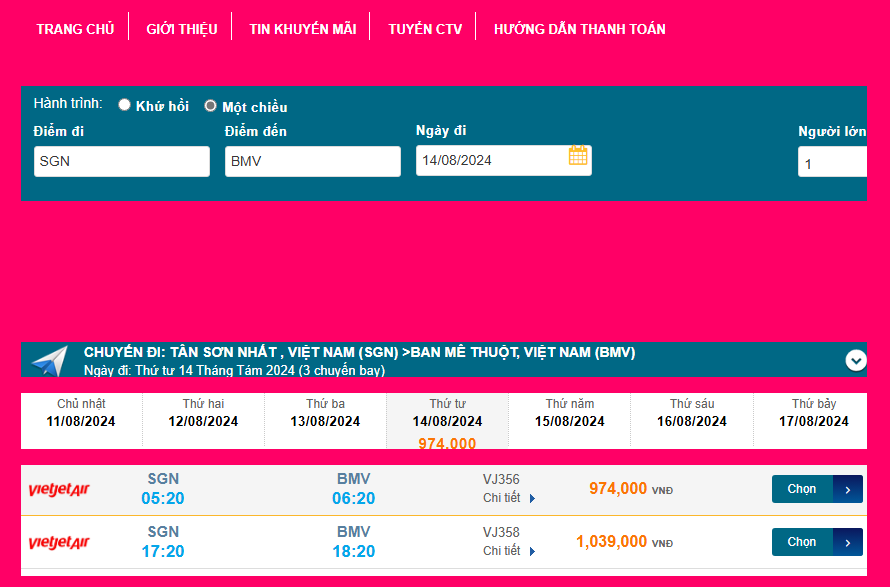This screenshot has width=890, height=587.
Task: Select the Một chiều one-way option
Action: click(x=211, y=106)
